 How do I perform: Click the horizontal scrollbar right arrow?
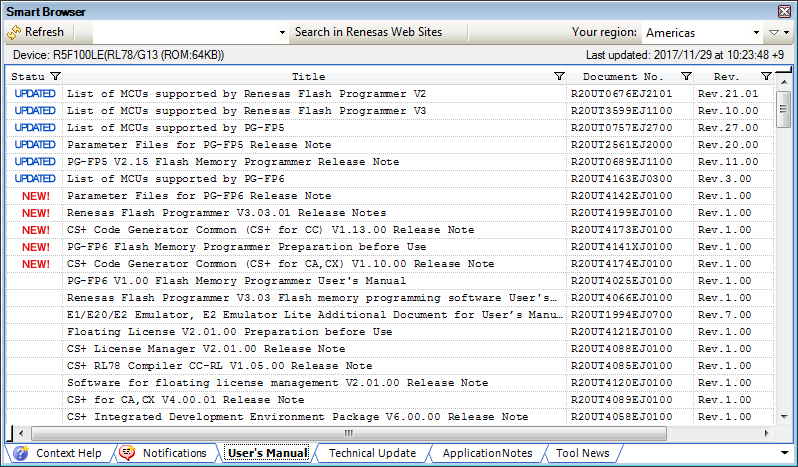coord(766,433)
